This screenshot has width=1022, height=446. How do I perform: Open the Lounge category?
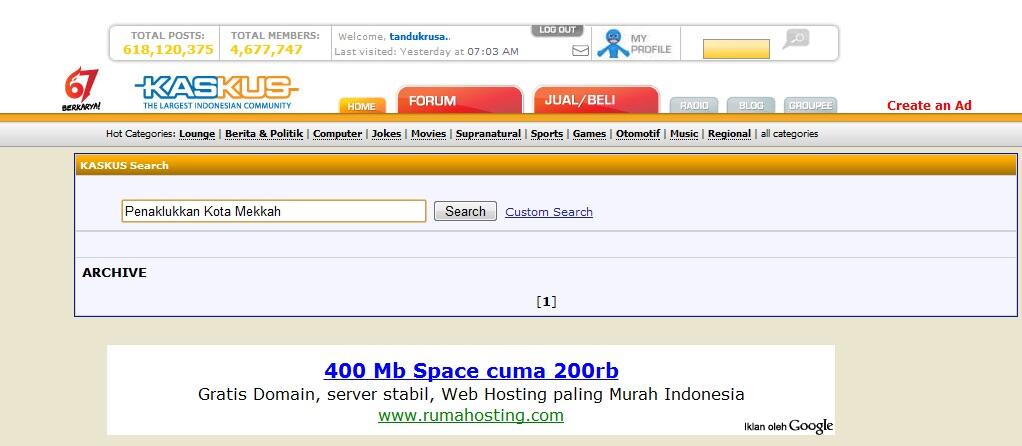click(x=197, y=134)
